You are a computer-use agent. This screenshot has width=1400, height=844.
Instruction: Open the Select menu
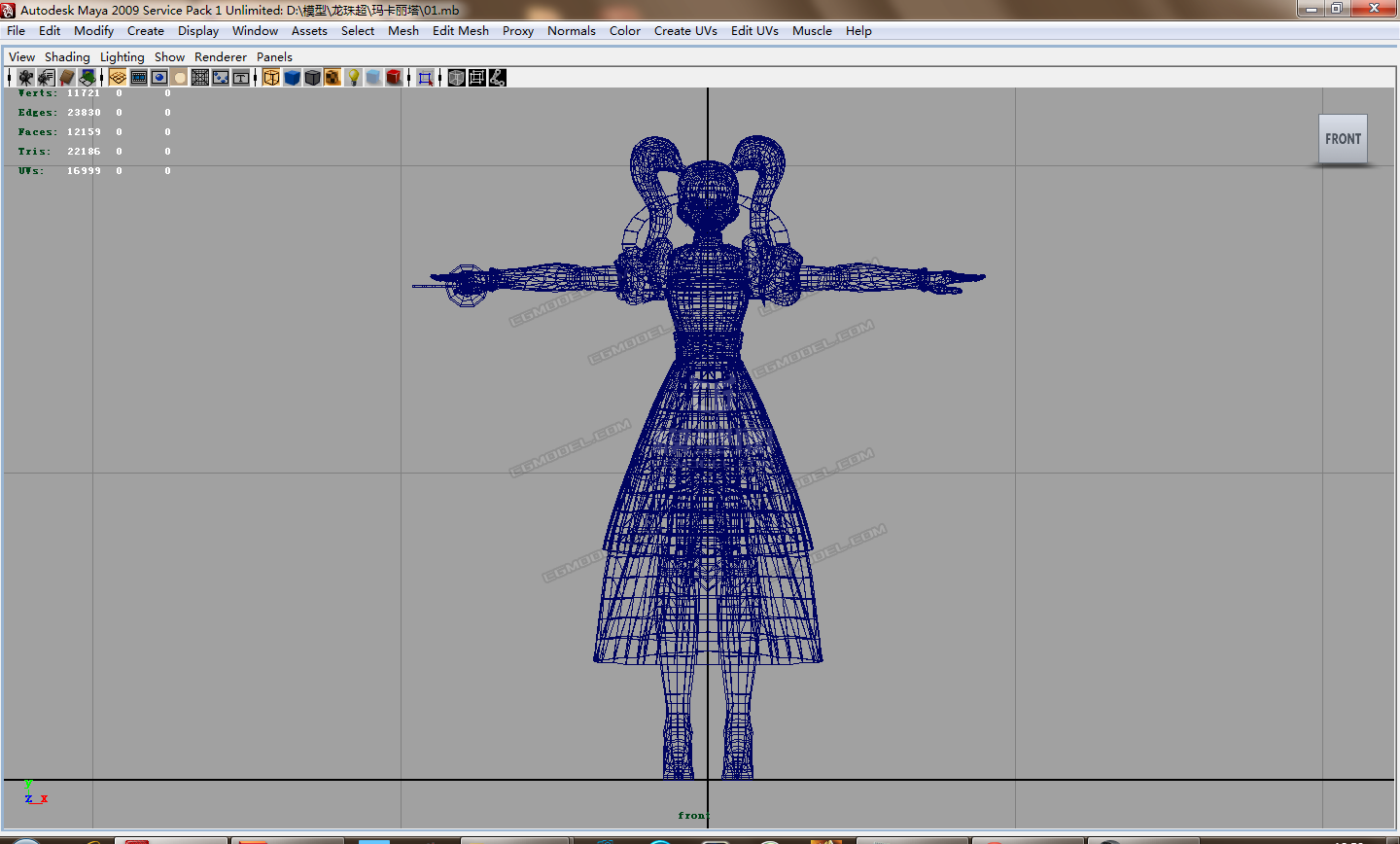click(x=358, y=30)
